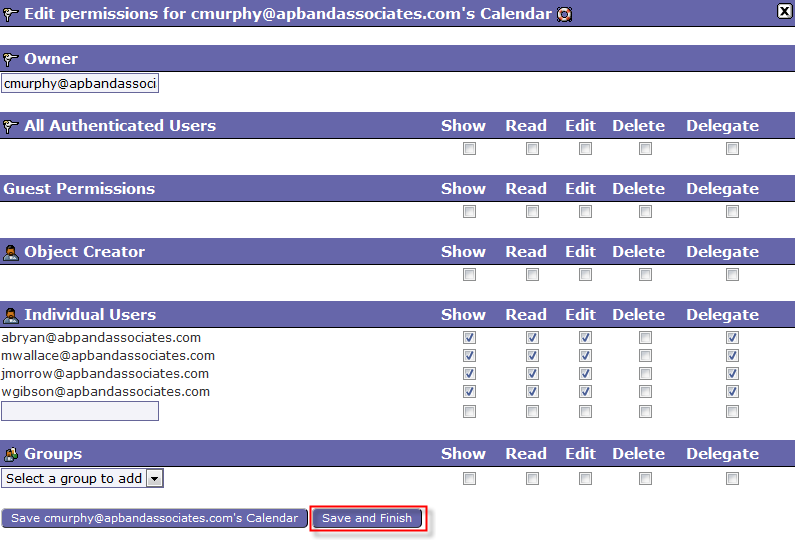Uncheck Delegate for mwallace@apbandassociates.com
This screenshot has height=546, width=795.
tap(732, 356)
